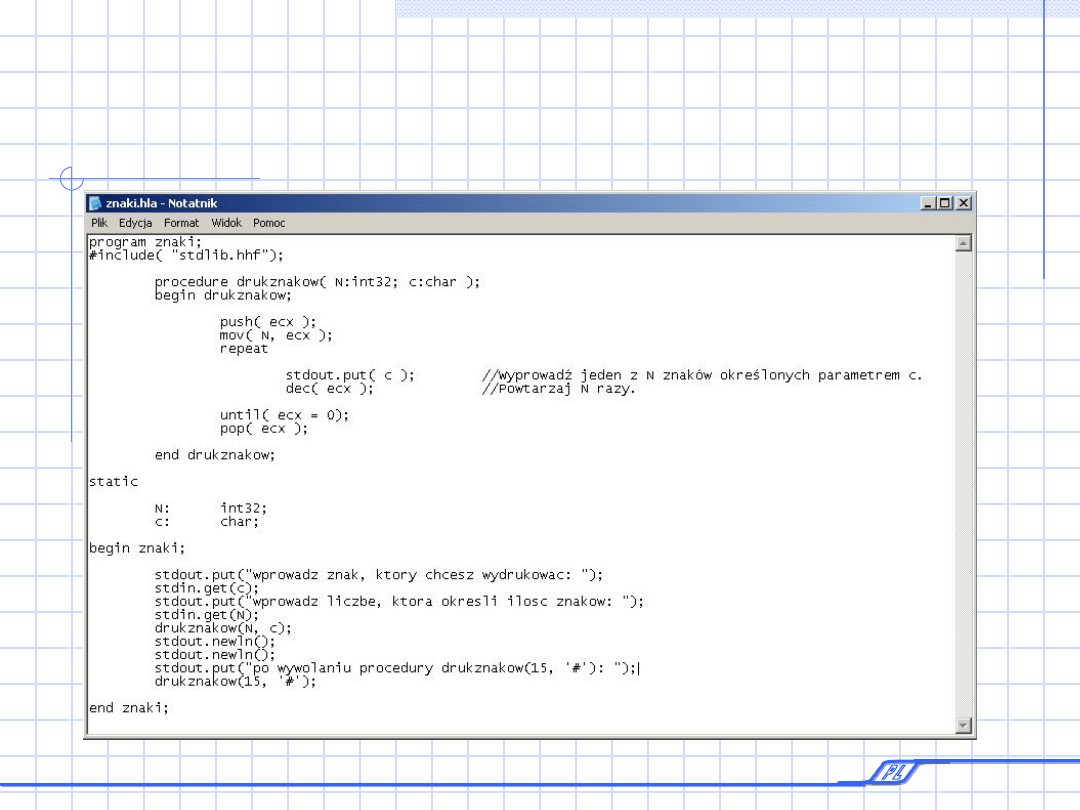
Task: Click the "begin drukznakow;" line
Action: point(222,295)
